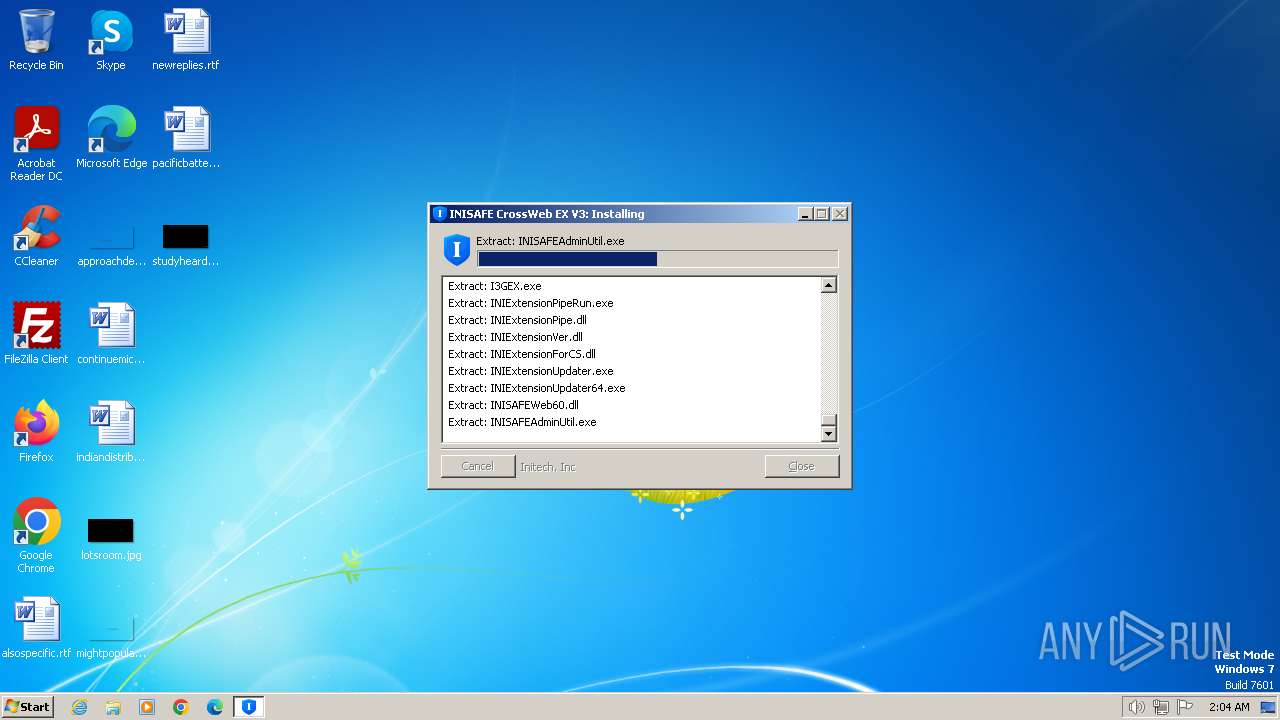This screenshot has width=1280, height=720.
Task: Select log line 'Extract: INISAFEWeb60.dll'
Action: tap(513, 405)
